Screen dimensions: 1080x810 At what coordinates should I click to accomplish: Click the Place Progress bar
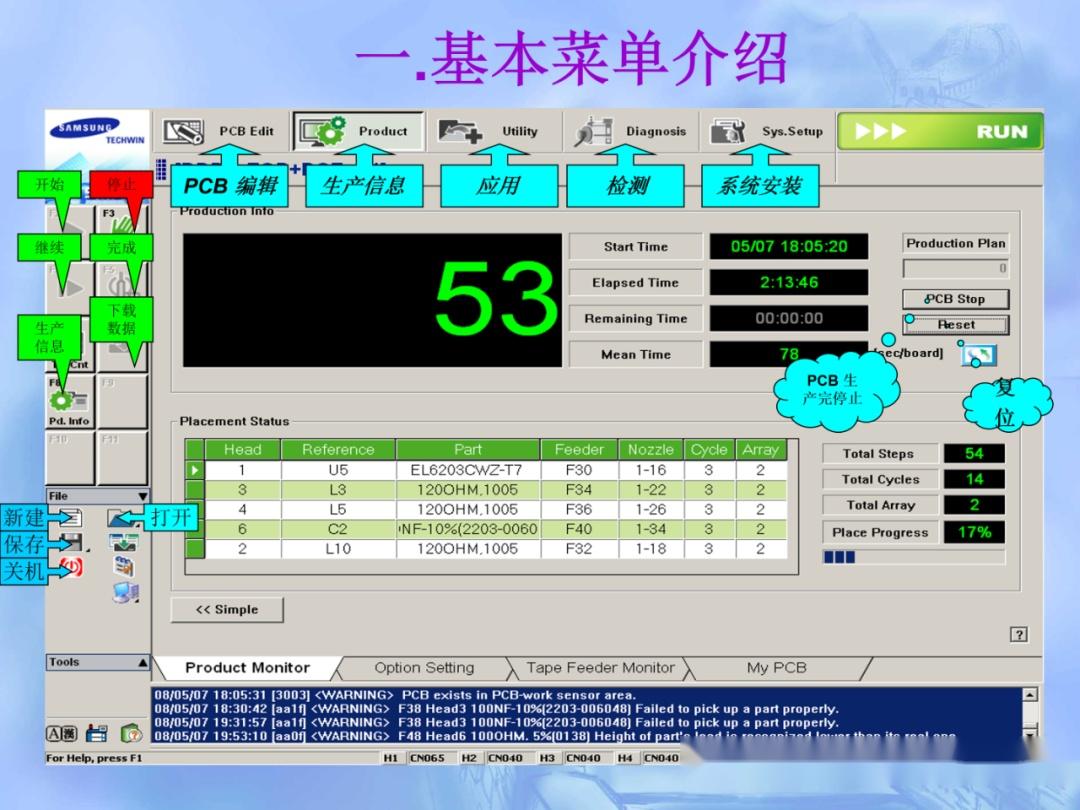(x=913, y=557)
